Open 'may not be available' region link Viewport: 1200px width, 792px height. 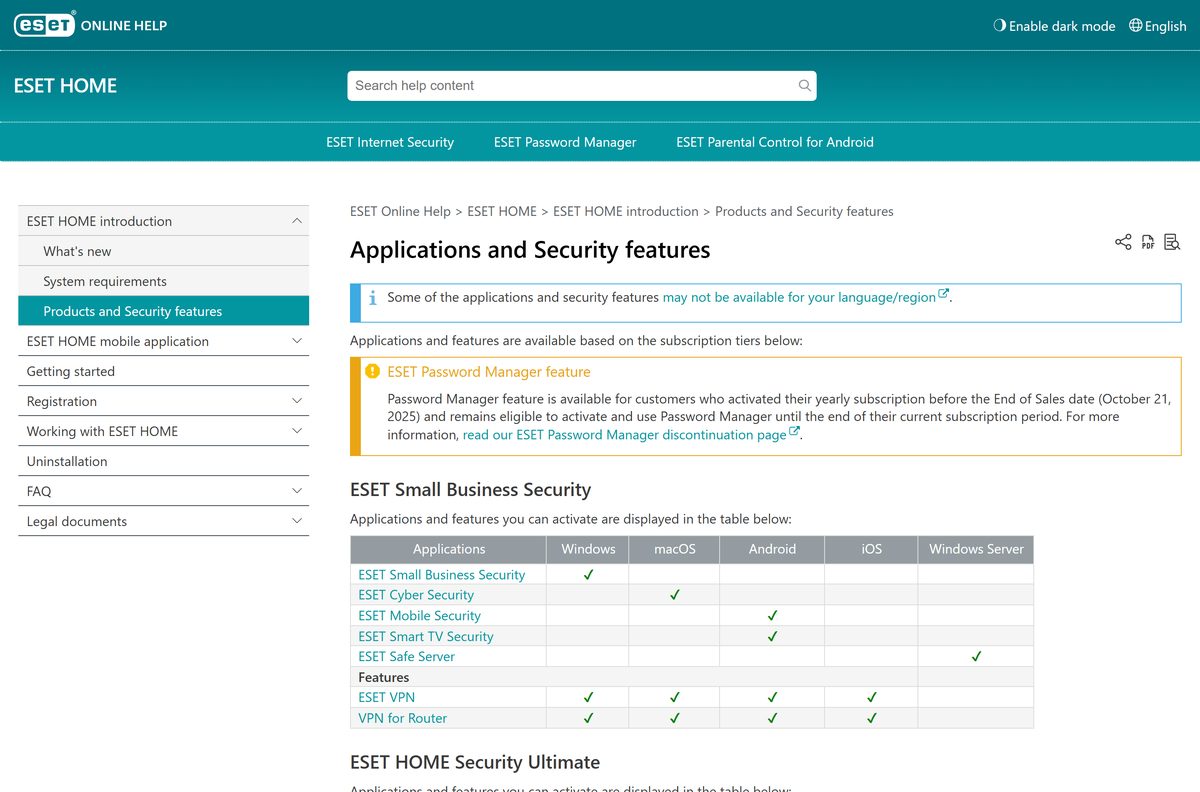806,297
